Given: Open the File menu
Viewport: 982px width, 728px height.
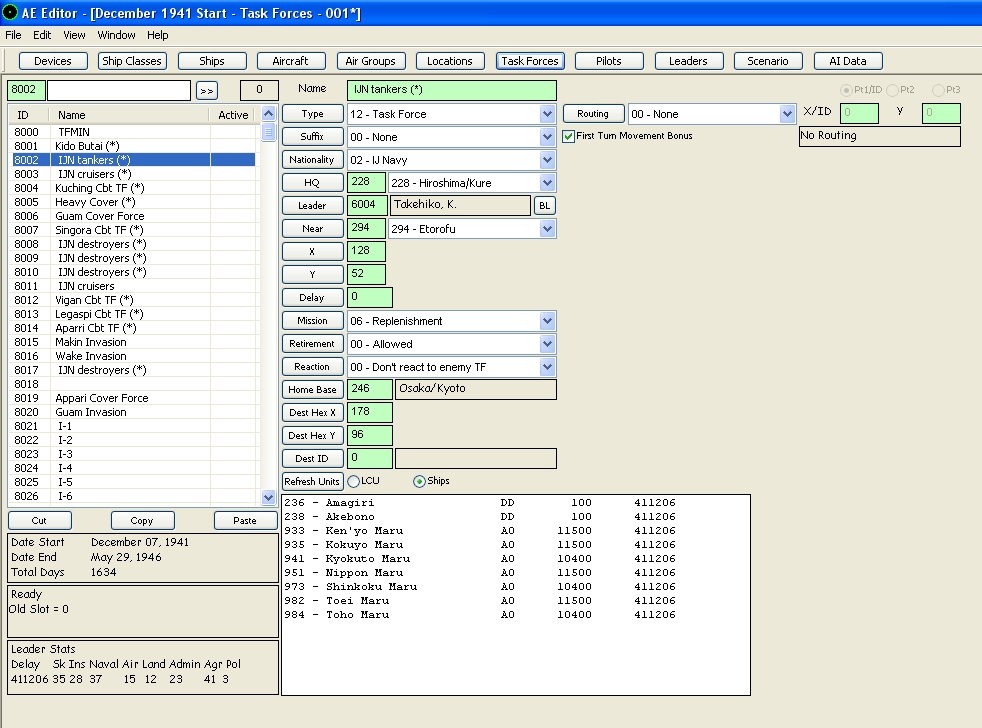Looking at the screenshot, I should 13,35.
